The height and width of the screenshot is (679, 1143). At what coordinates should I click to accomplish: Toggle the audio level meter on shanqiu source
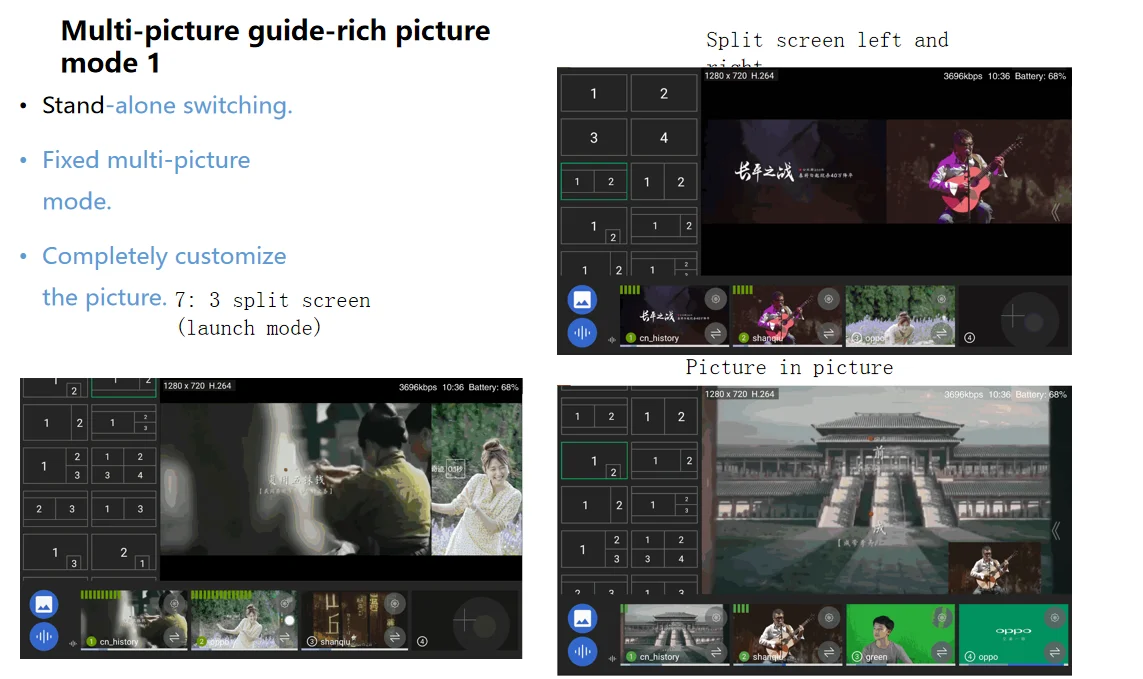pyautogui.click(x=742, y=288)
